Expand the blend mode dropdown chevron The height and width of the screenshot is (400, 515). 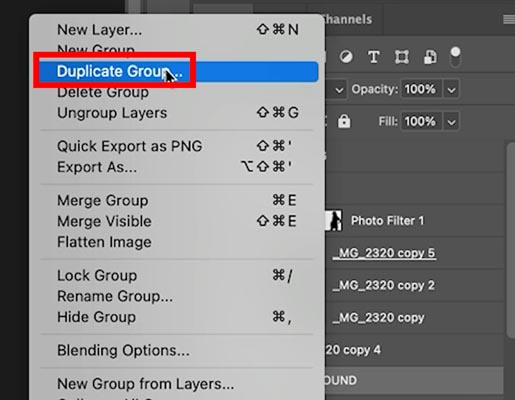(x=339, y=90)
